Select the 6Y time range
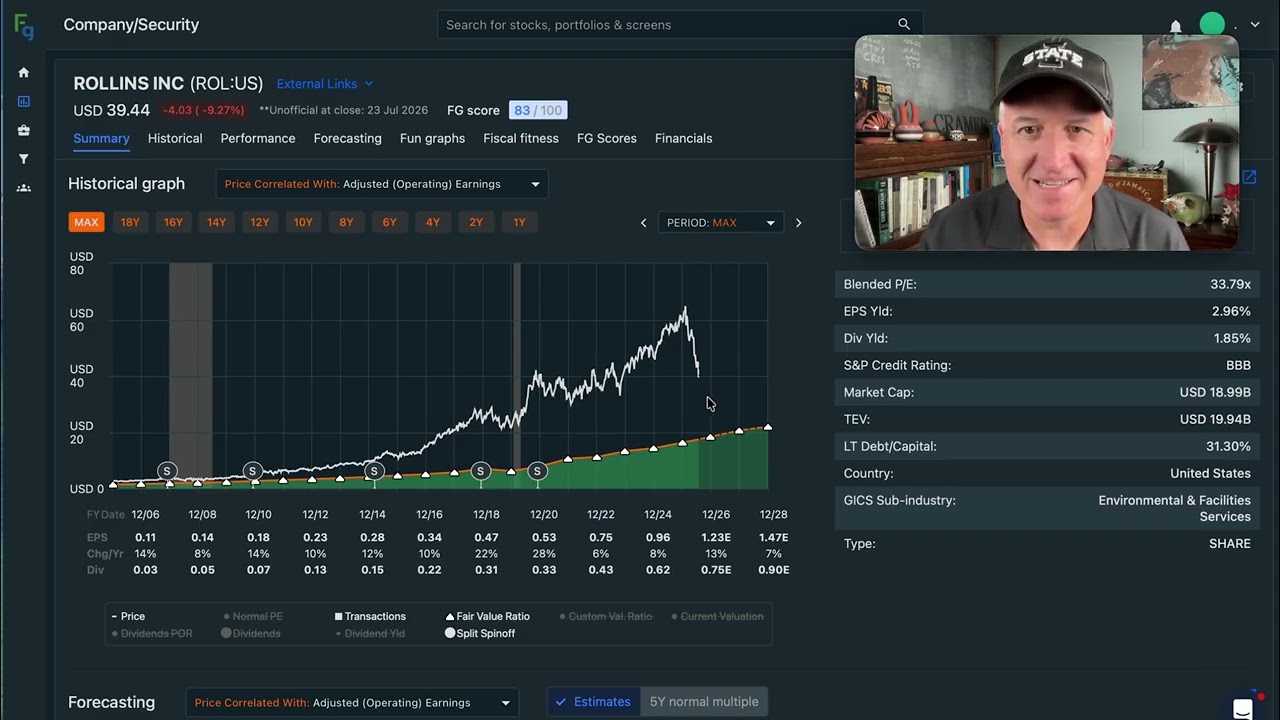The height and width of the screenshot is (720, 1280). tap(389, 223)
